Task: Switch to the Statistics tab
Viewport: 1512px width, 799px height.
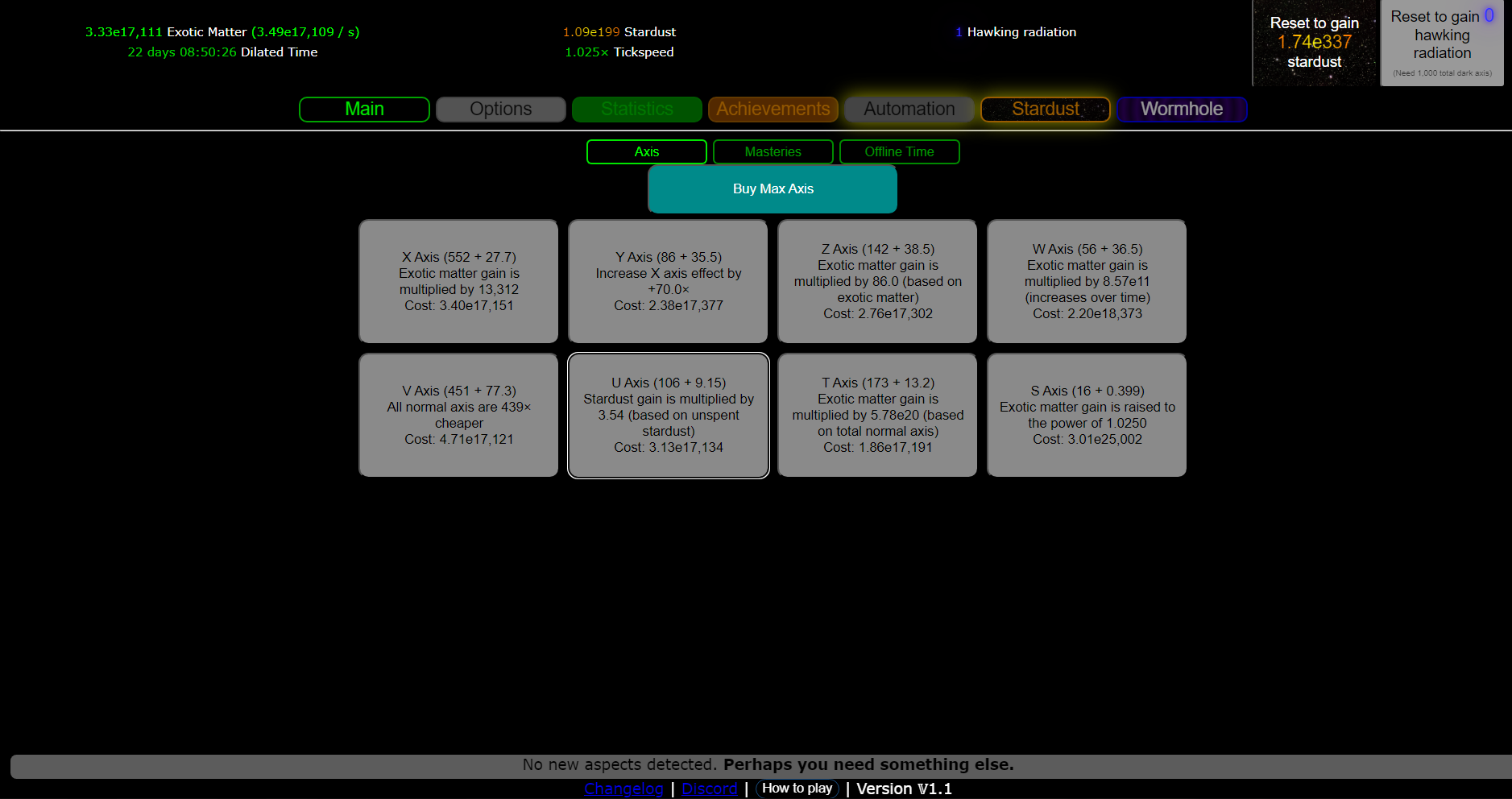Action: 636,110
